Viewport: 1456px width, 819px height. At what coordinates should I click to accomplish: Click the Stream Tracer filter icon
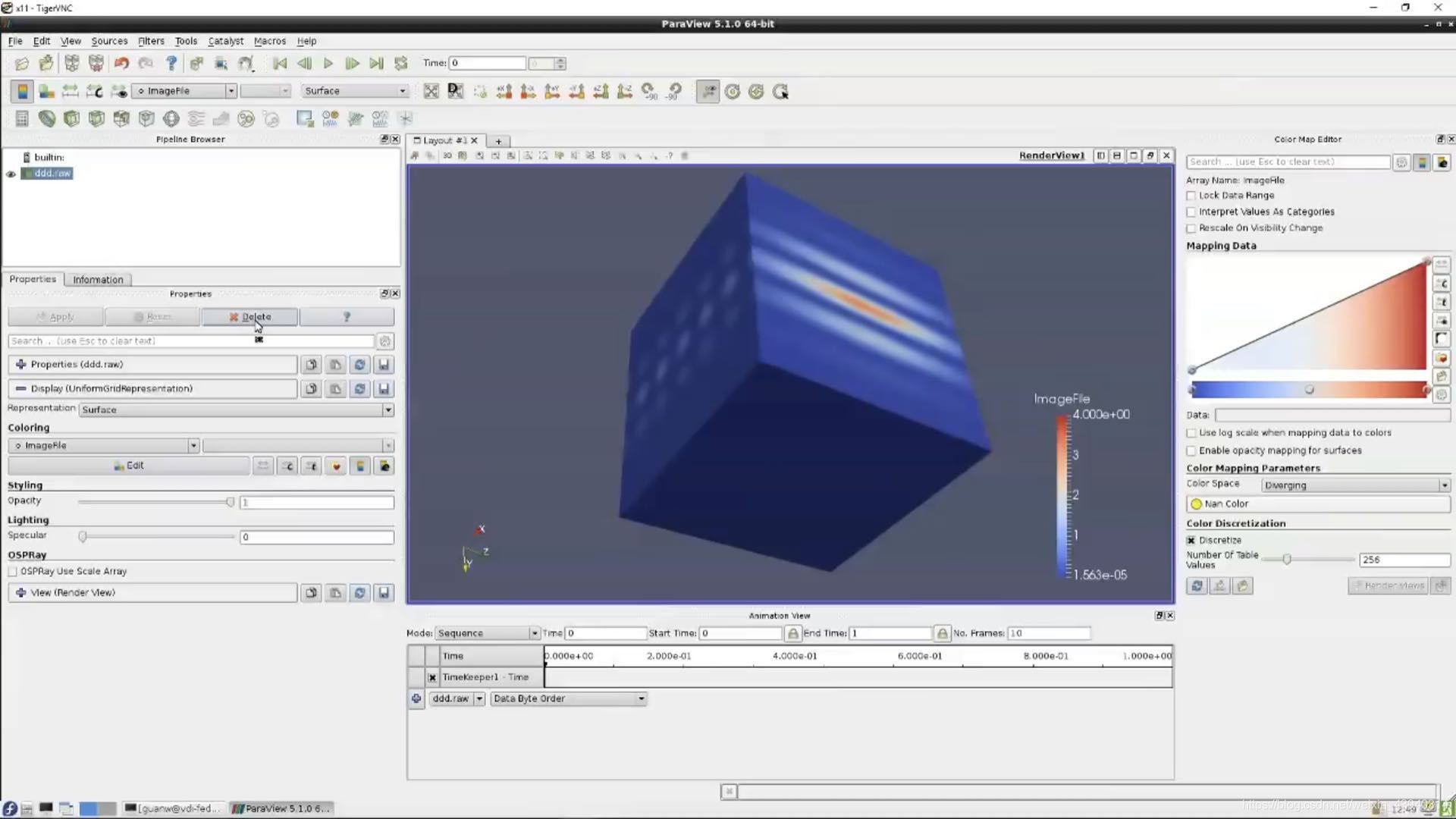(x=196, y=119)
